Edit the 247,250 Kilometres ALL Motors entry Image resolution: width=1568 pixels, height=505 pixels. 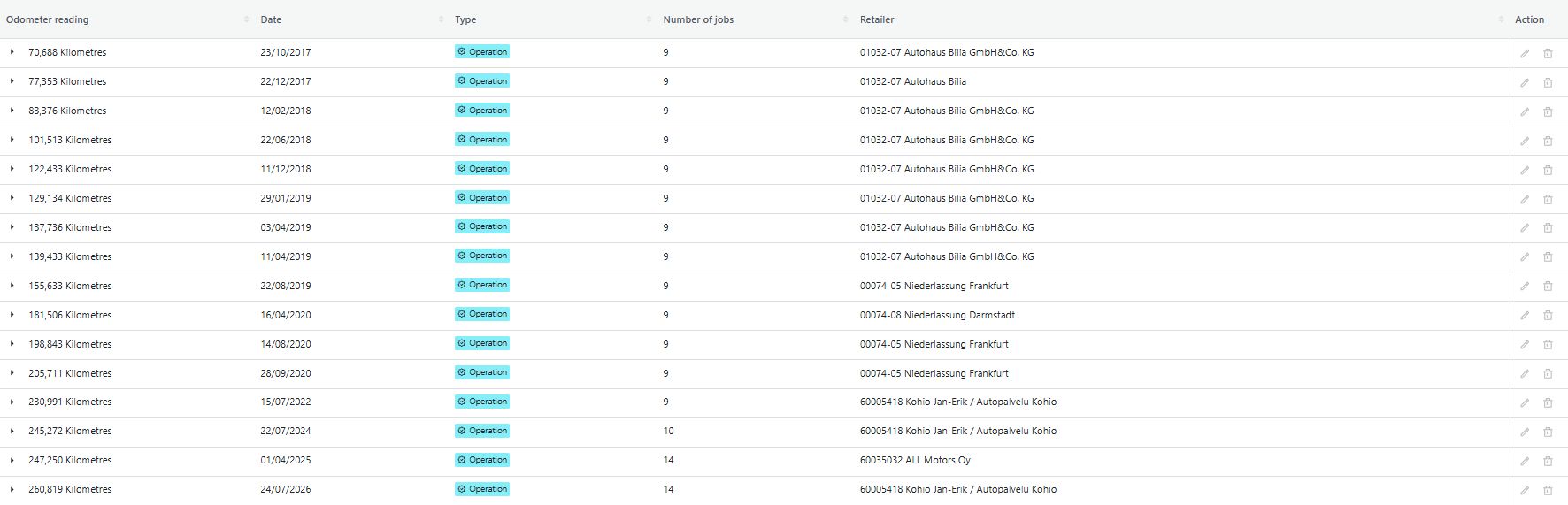1525,461
